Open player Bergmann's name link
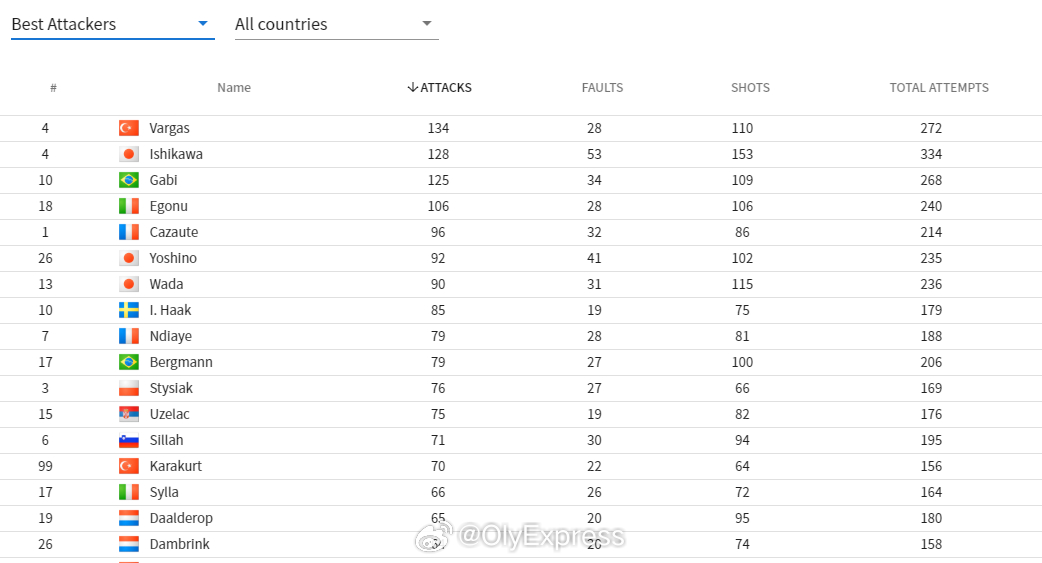The image size is (1042, 563). tap(181, 362)
